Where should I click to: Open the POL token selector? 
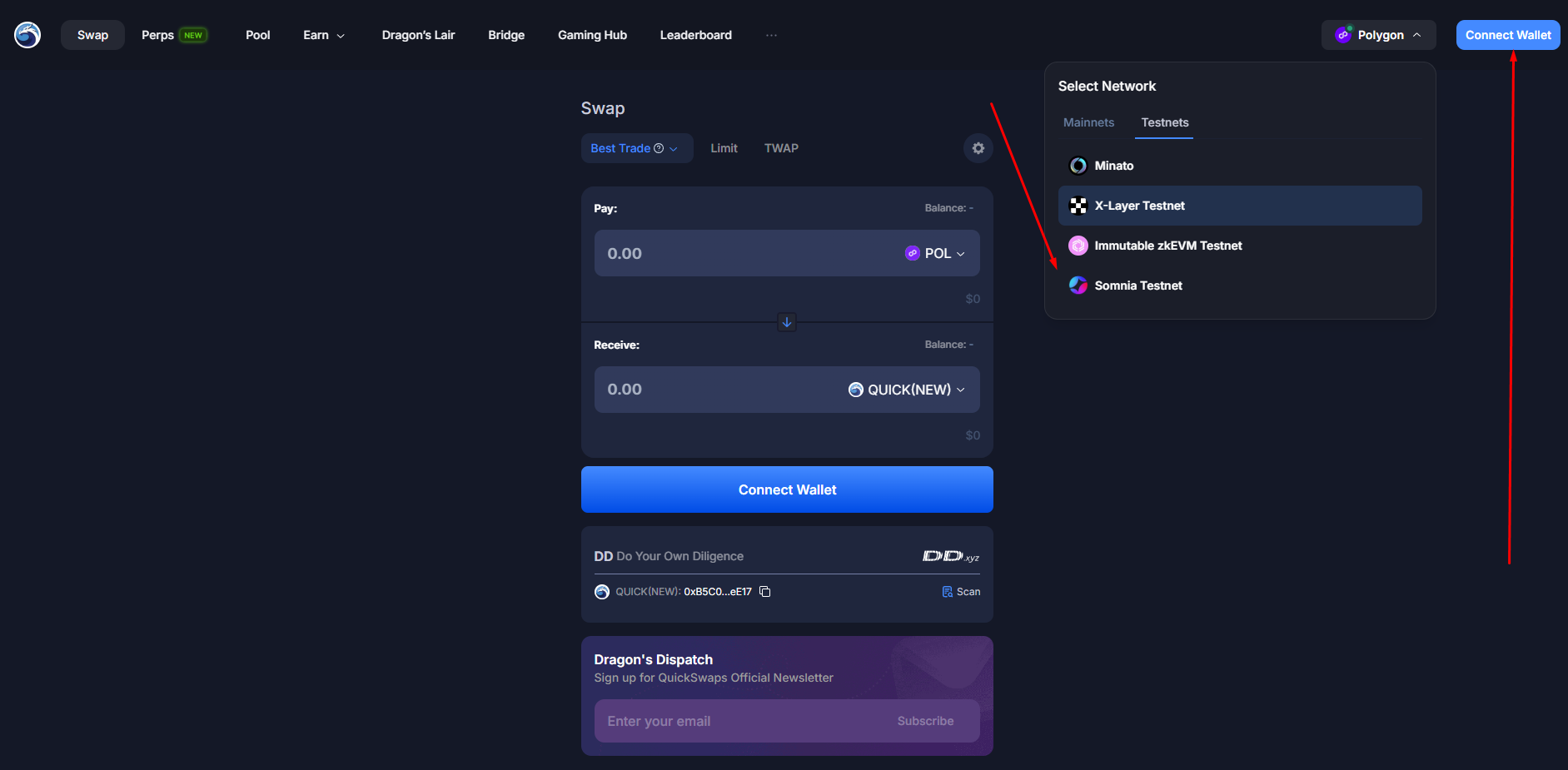(x=934, y=253)
